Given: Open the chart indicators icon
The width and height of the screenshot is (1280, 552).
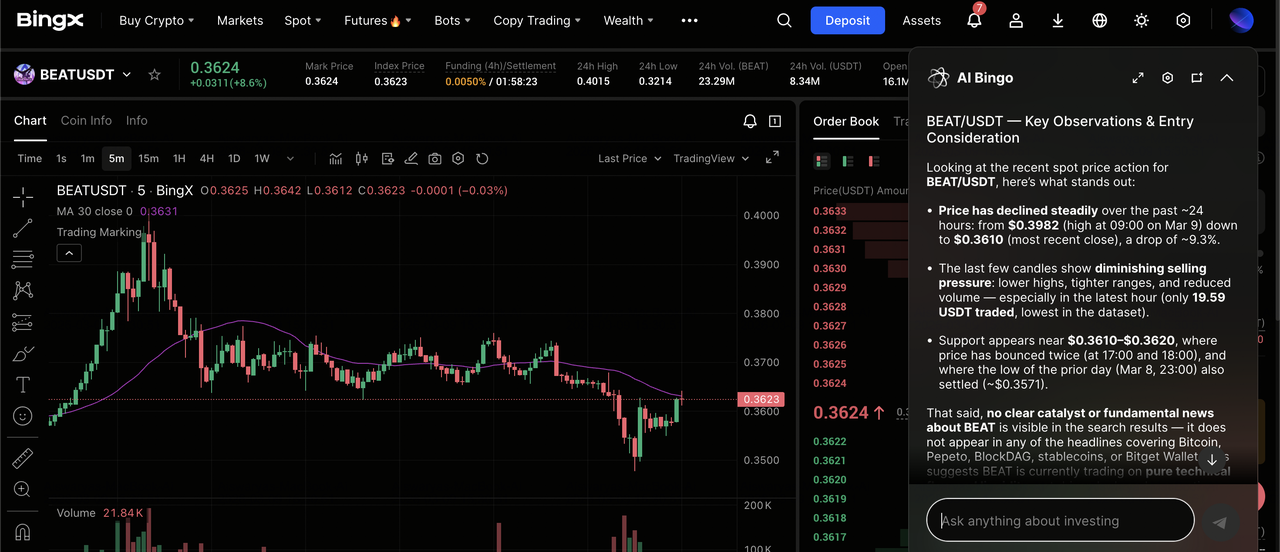Looking at the screenshot, I should pos(336,158).
